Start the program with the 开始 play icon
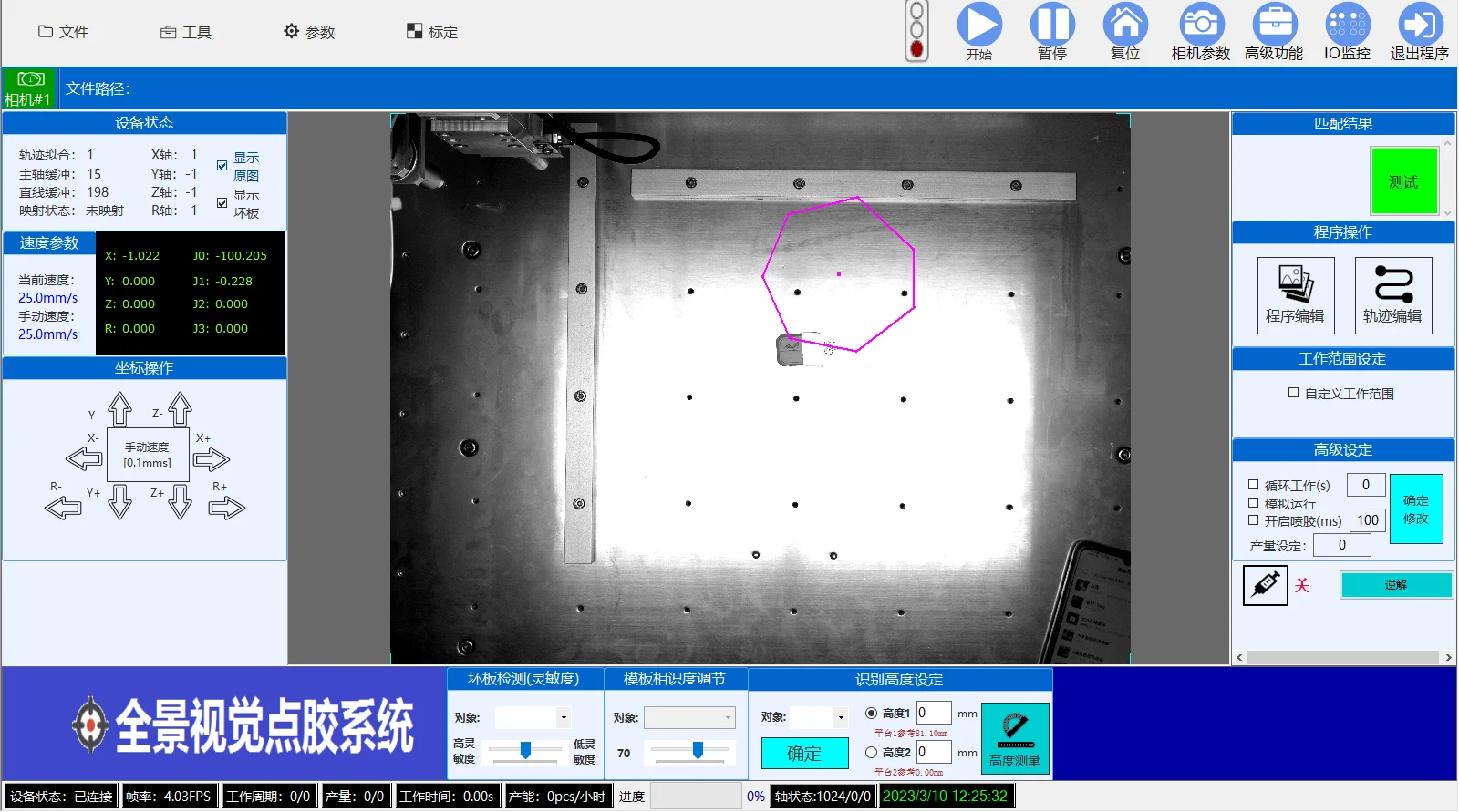1459x812 pixels. click(979, 25)
